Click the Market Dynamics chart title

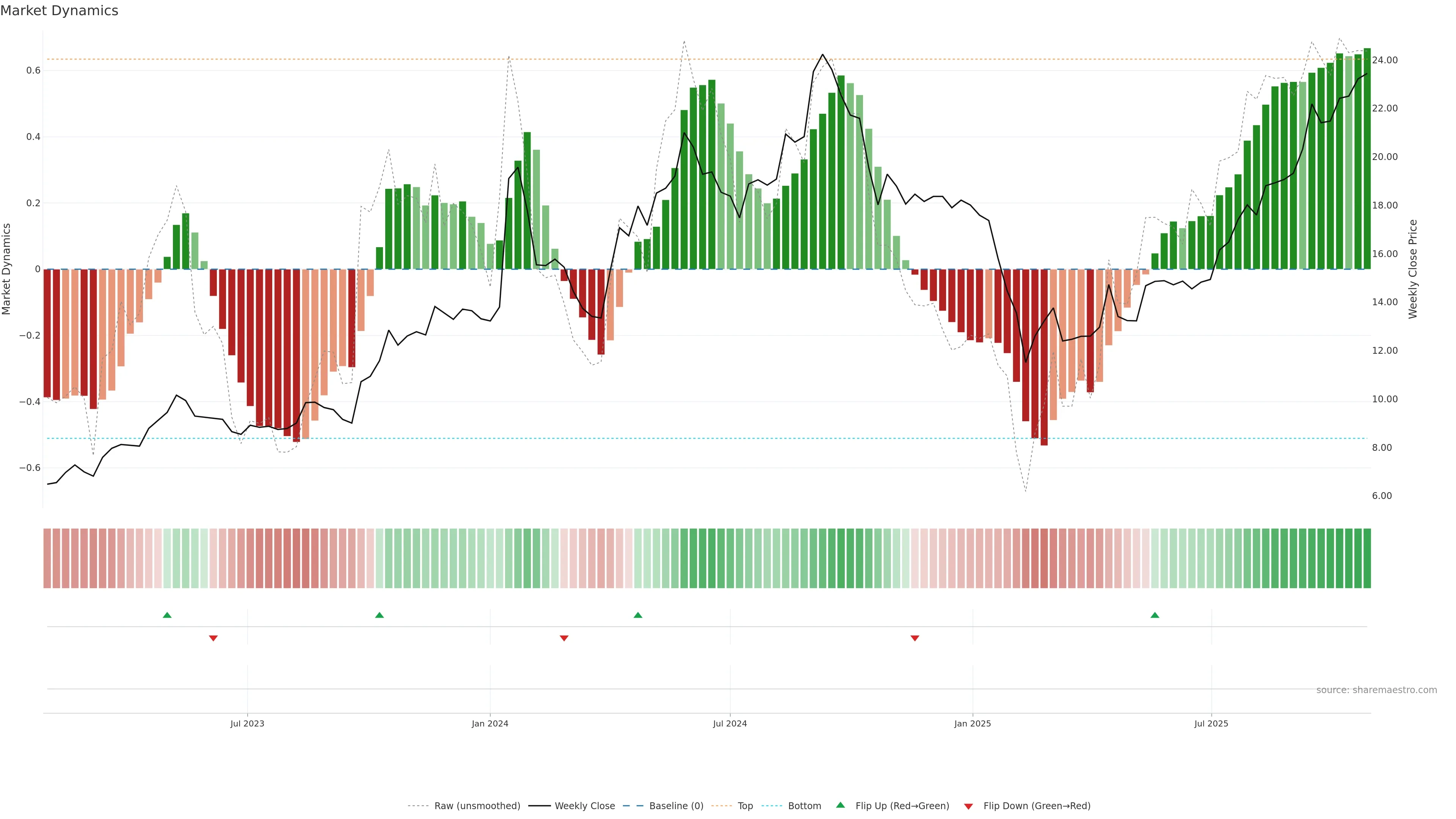[60, 11]
